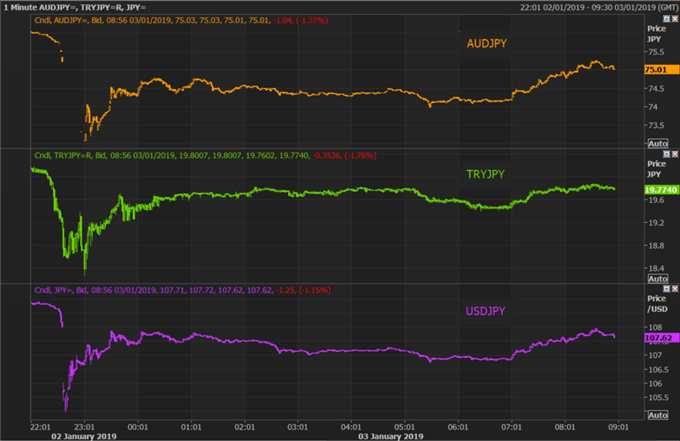Click the 03:01 time axis label
680x441 pixels.
[298, 427]
